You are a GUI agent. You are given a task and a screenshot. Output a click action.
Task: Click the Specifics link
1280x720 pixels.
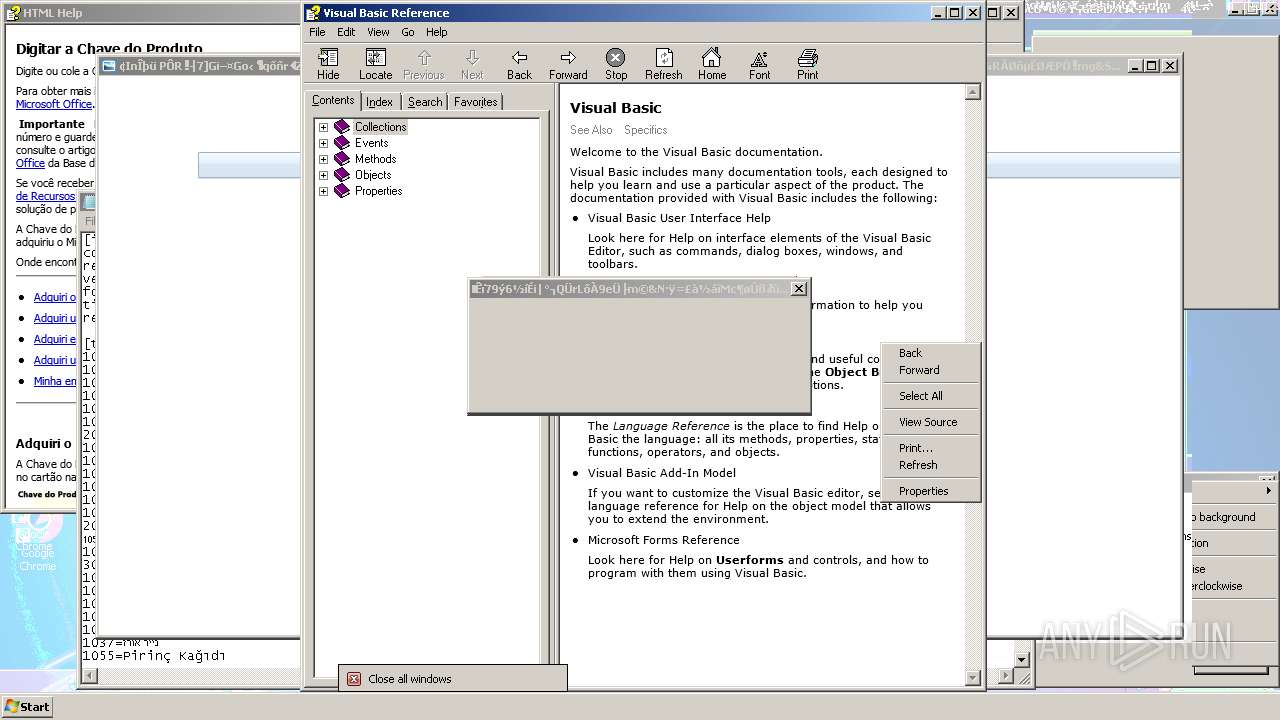[x=645, y=130]
